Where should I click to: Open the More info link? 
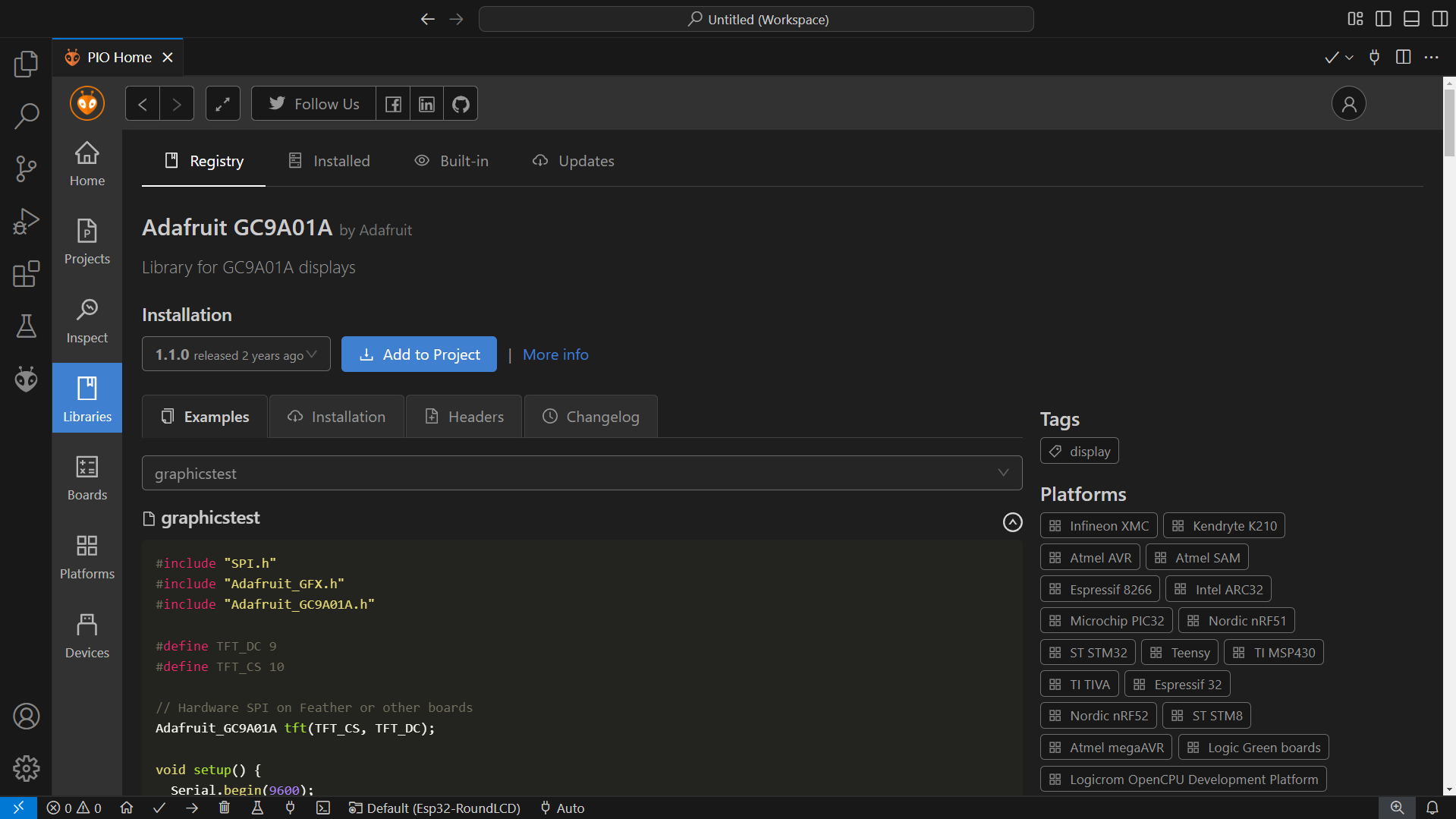click(555, 354)
